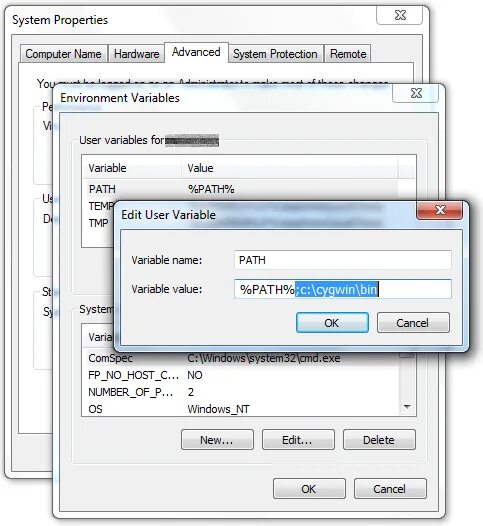Select the PATH user variable row

click(x=240, y=189)
